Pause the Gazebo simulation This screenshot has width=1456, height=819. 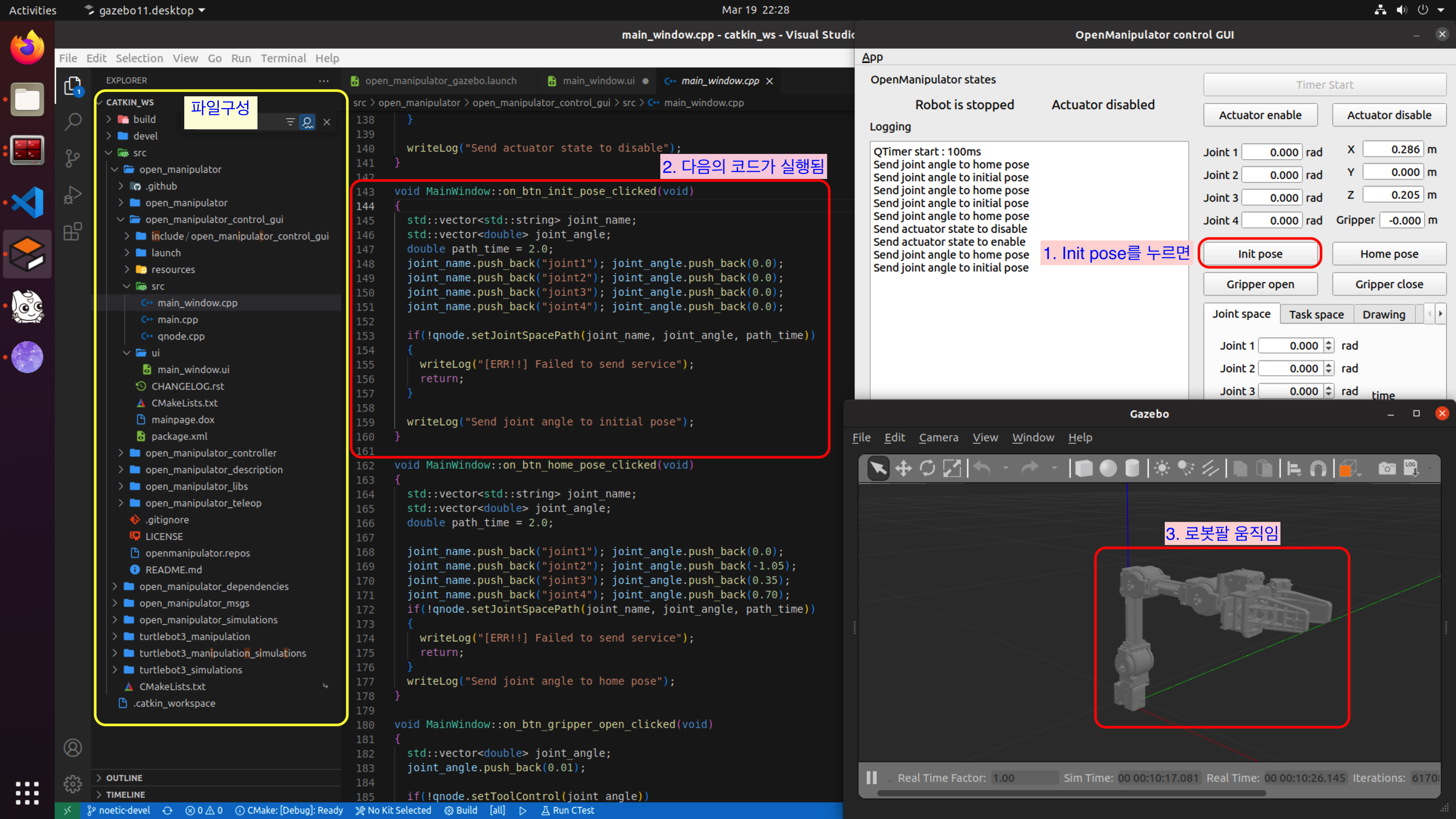(872, 778)
